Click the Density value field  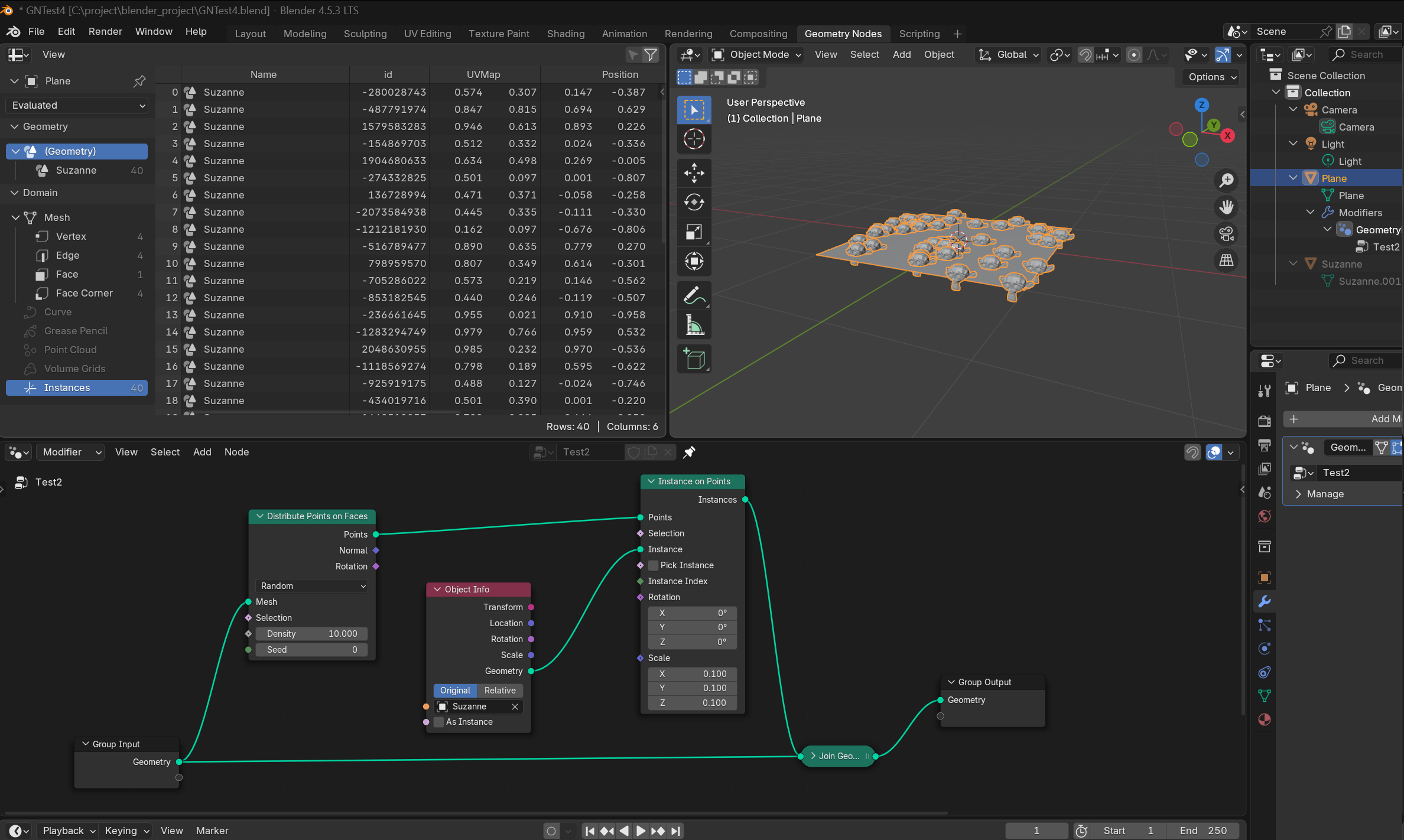(312, 633)
